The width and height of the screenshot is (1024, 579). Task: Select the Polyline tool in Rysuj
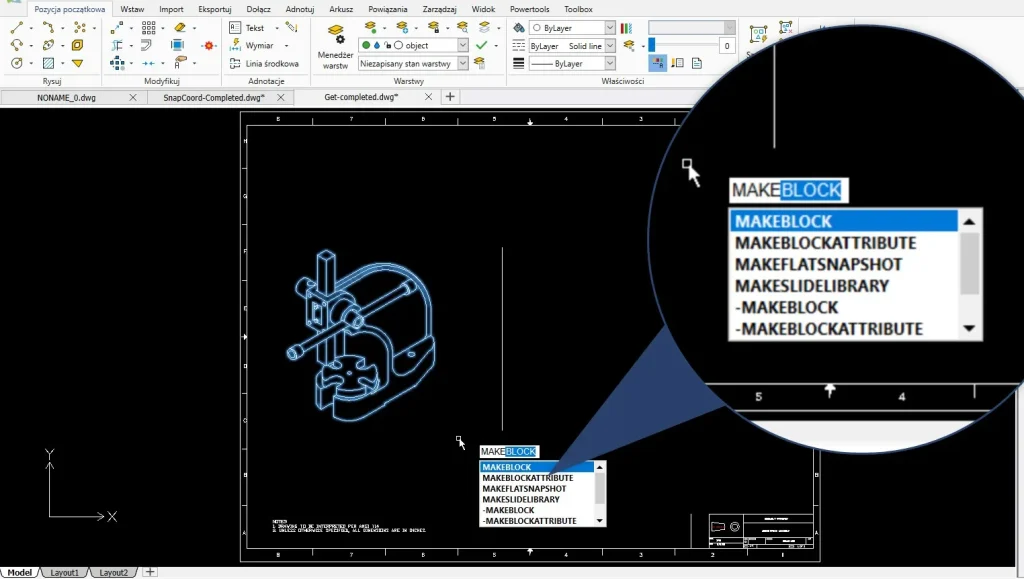pyautogui.click(x=48, y=27)
